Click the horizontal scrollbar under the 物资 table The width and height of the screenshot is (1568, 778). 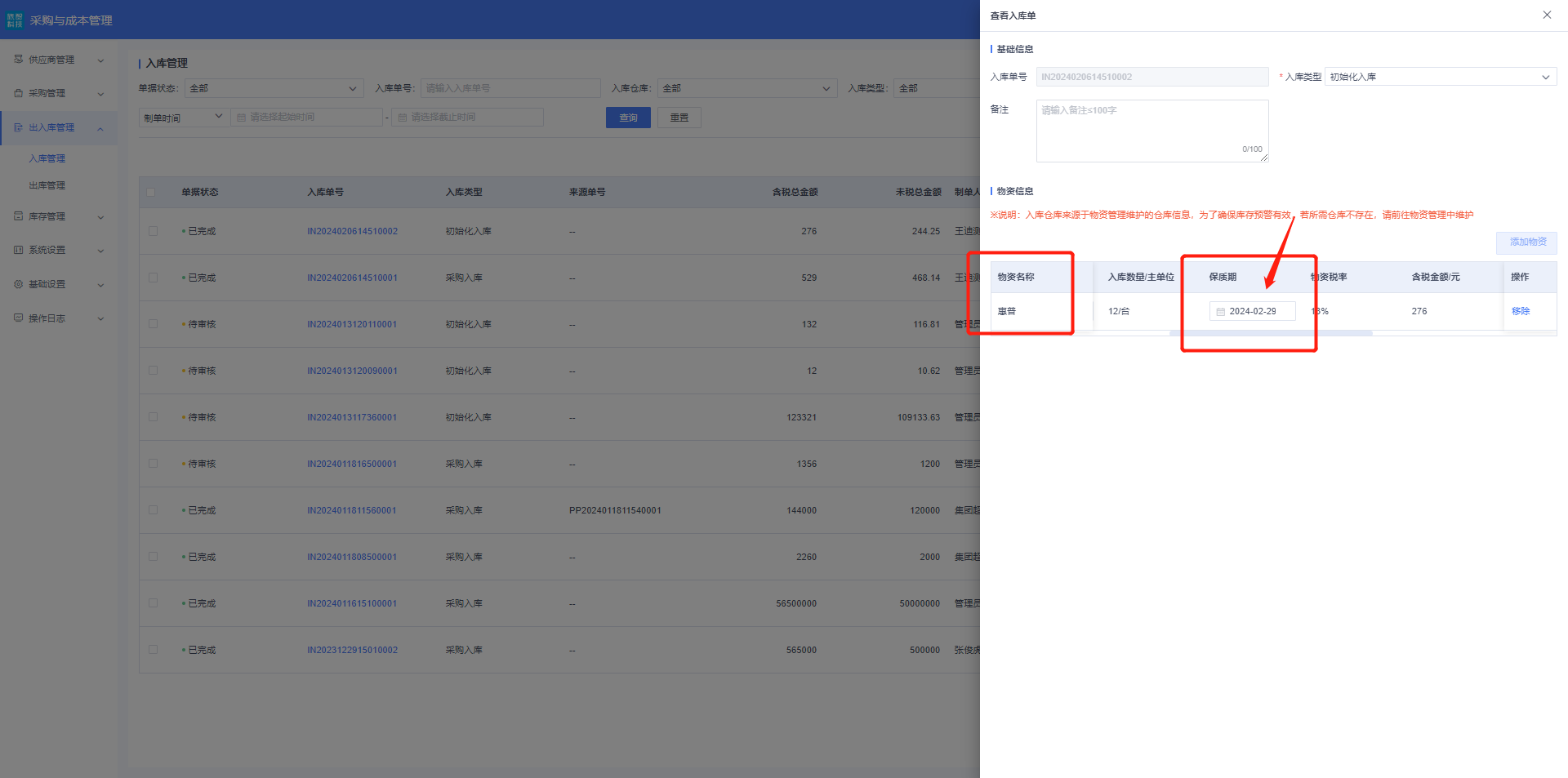click(1271, 333)
